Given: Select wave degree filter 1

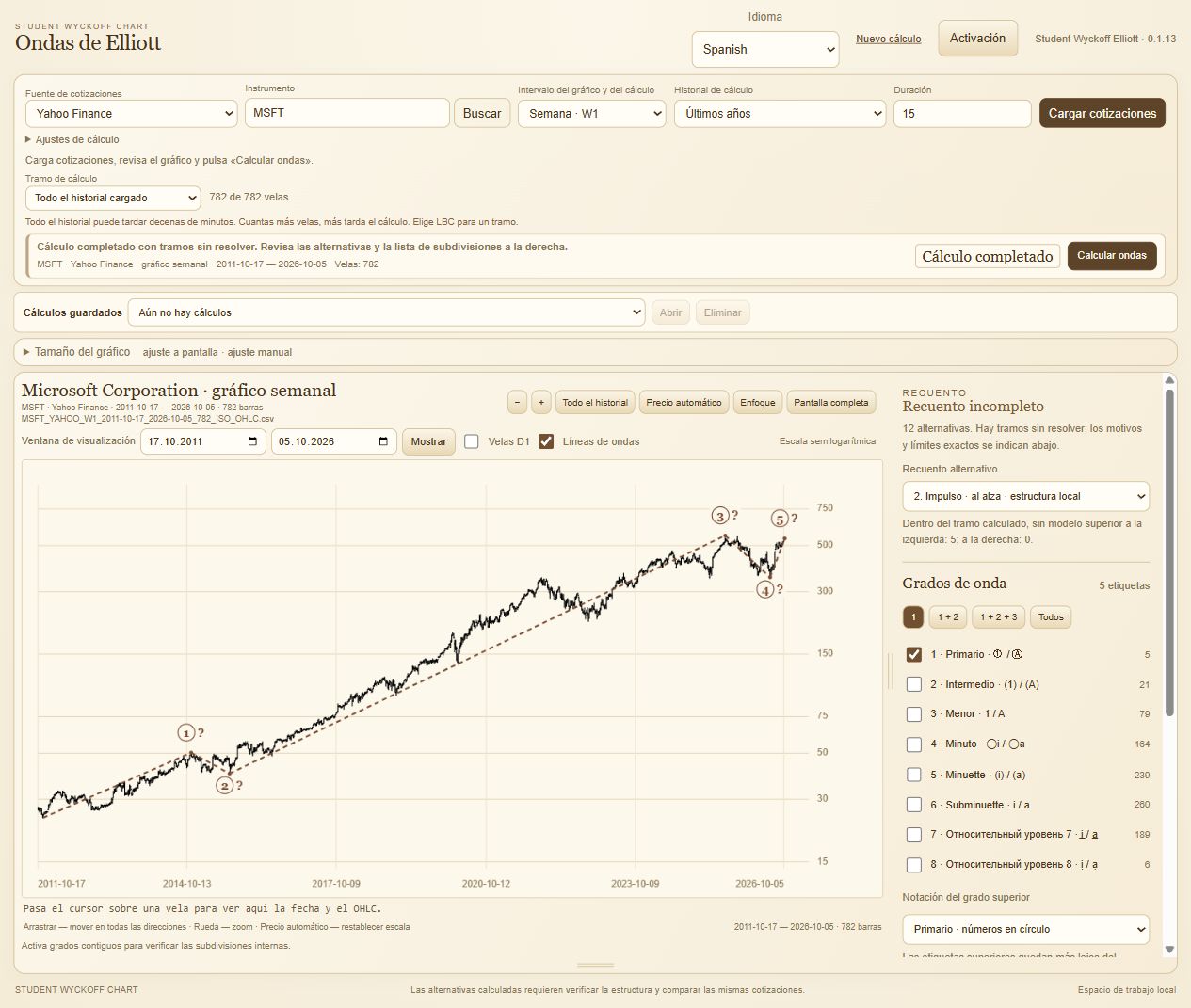Looking at the screenshot, I should coord(913,617).
